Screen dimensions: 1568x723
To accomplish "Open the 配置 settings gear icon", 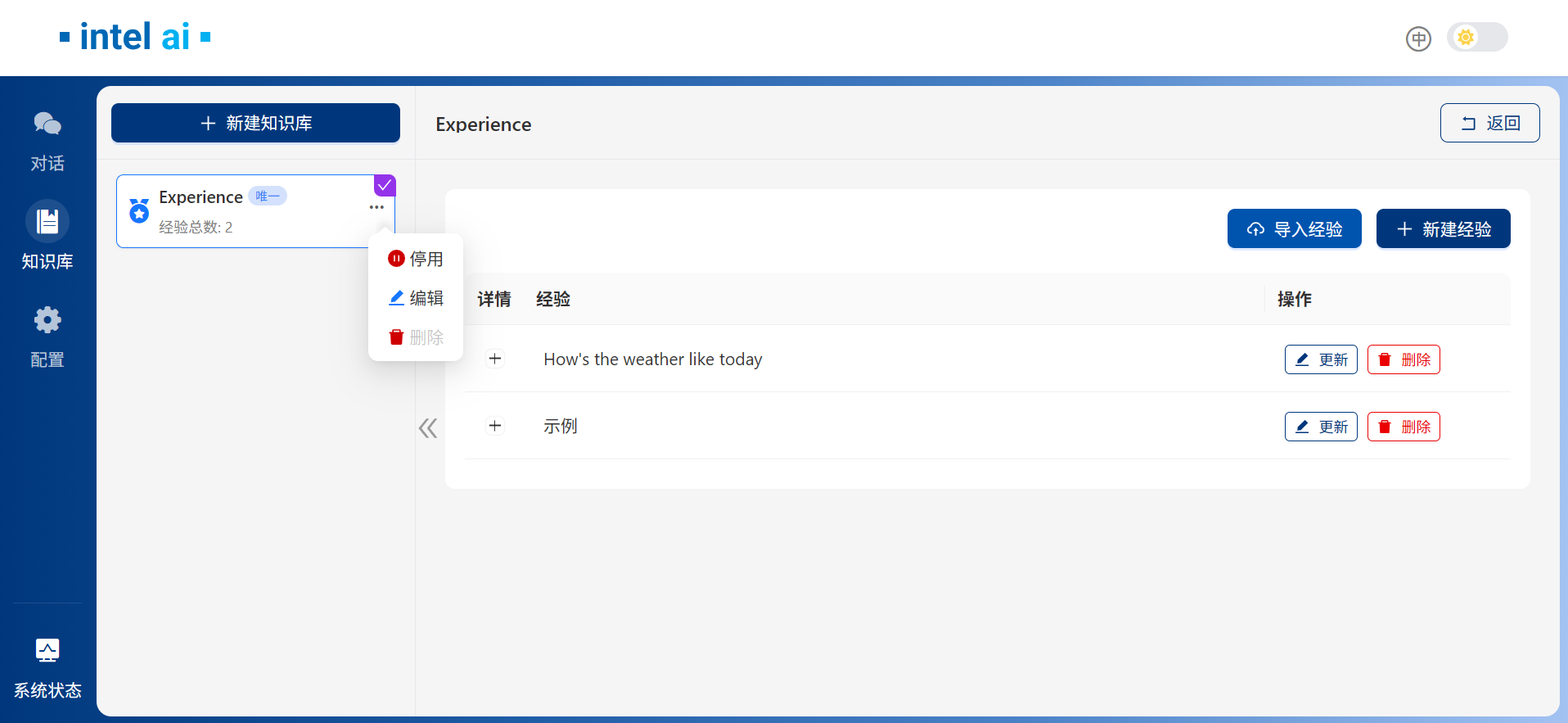I will pos(47,320).
